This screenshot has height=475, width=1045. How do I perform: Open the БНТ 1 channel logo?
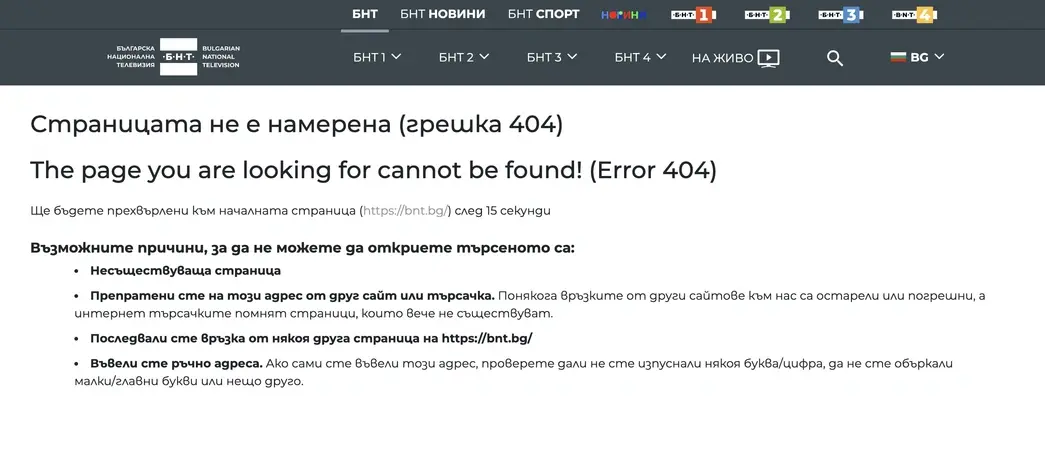click(x=692, y=15)
